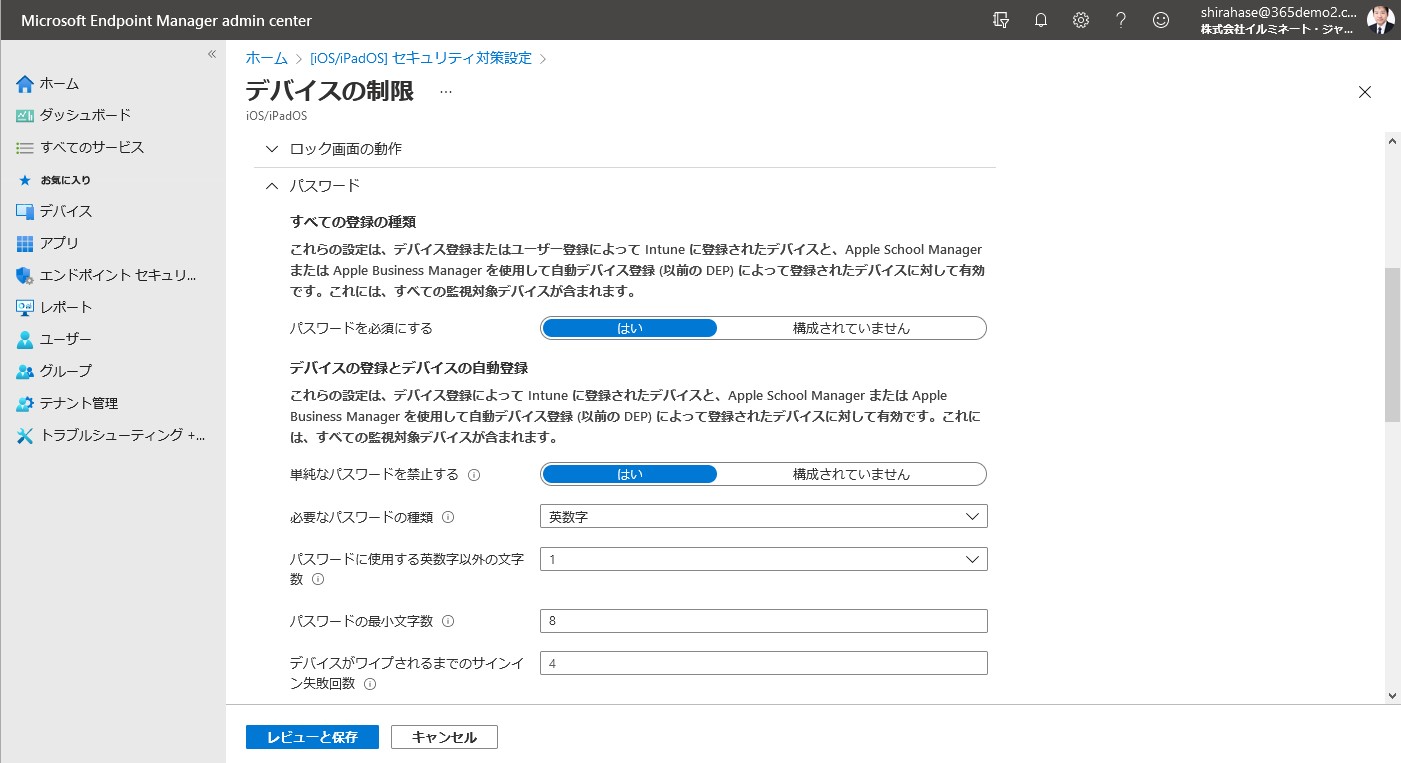Image resolution: width=1401 pixels, height=763 pixels.
Task: Open the feedback smiley icon
Action: 1161,20
